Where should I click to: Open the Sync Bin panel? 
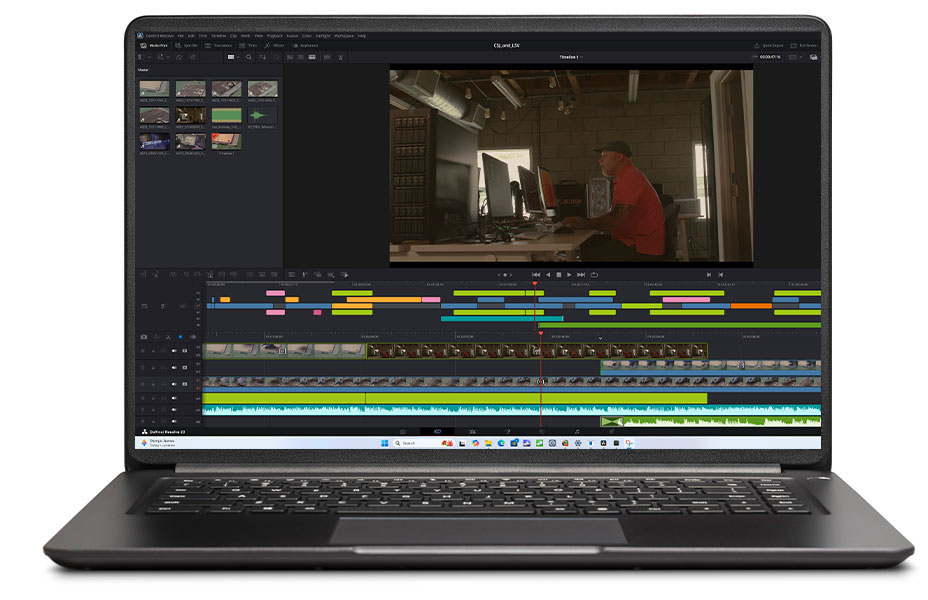click(186, 46)
